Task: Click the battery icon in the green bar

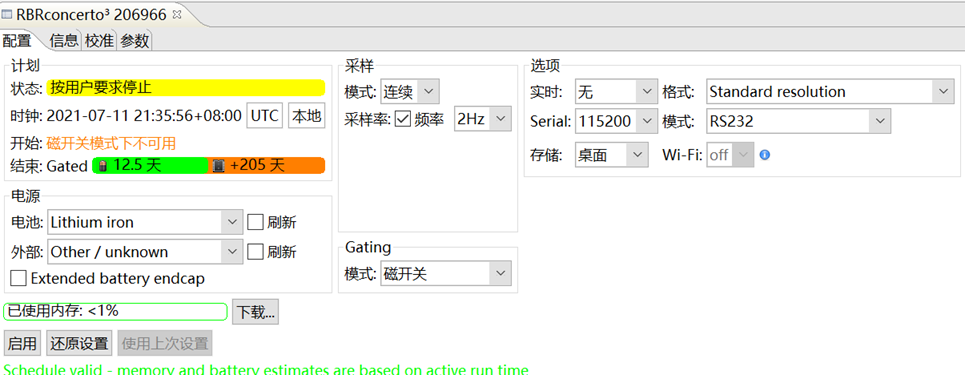Action: tap(103, 166)
